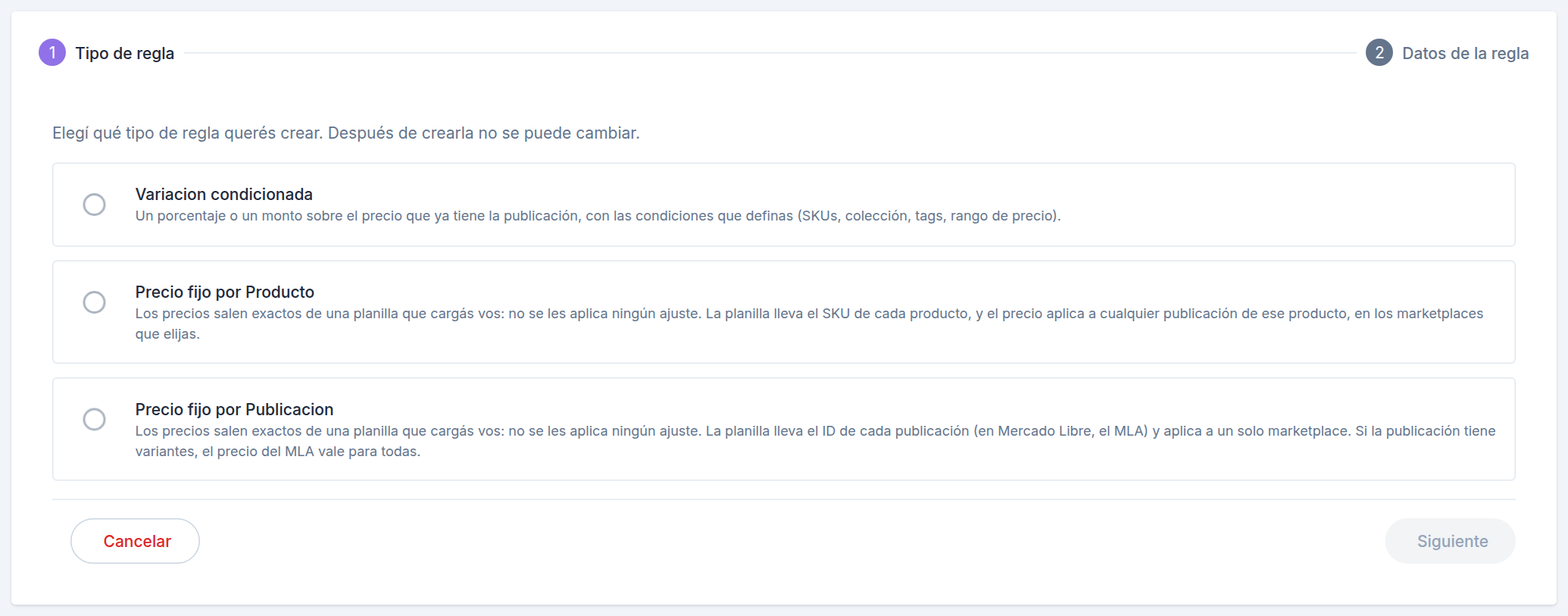This screenshot has width=1568, height=616.
Task: Click 'variantes, el precio del MLA' text line
Action: 277,452
